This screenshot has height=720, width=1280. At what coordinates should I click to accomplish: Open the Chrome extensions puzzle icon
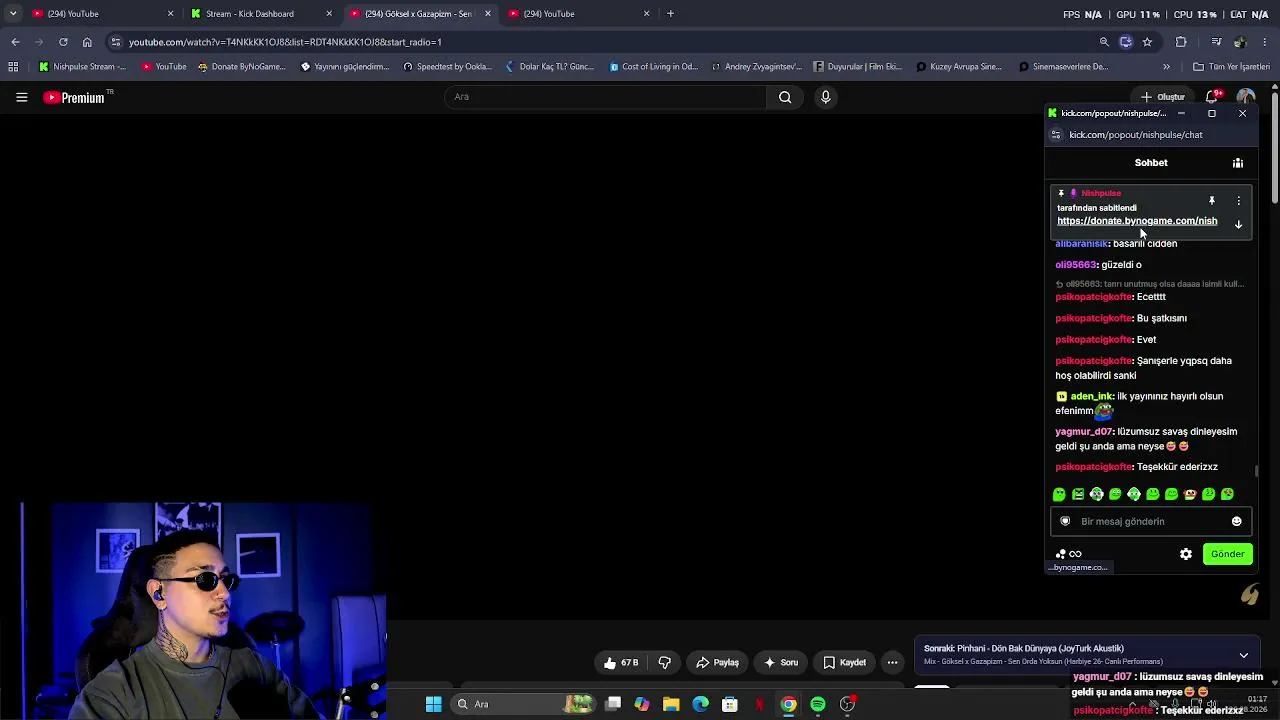click(x=1181, y=42)
